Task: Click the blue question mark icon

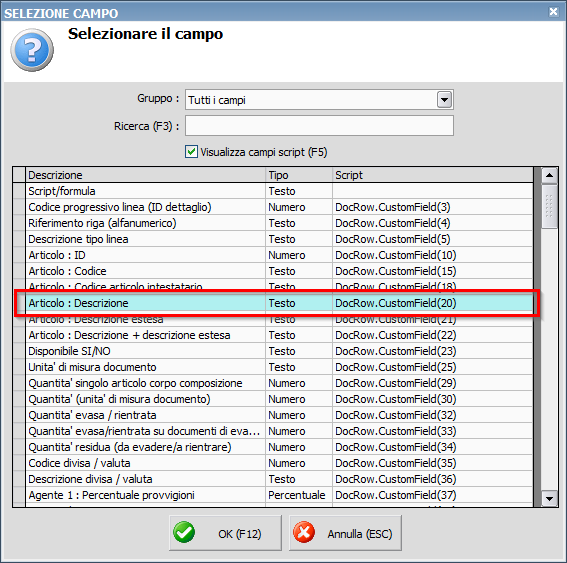Action: point(32,50)
